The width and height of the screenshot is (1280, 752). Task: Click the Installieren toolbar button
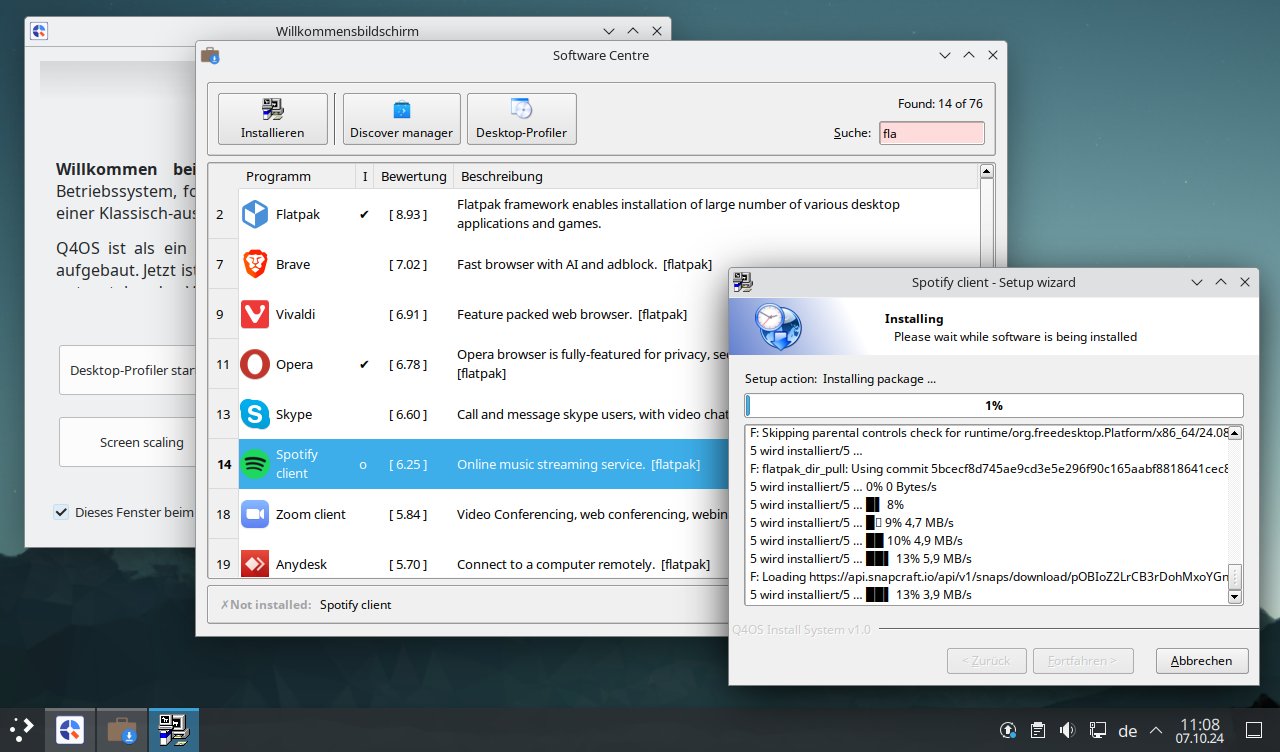coord(273,118)
